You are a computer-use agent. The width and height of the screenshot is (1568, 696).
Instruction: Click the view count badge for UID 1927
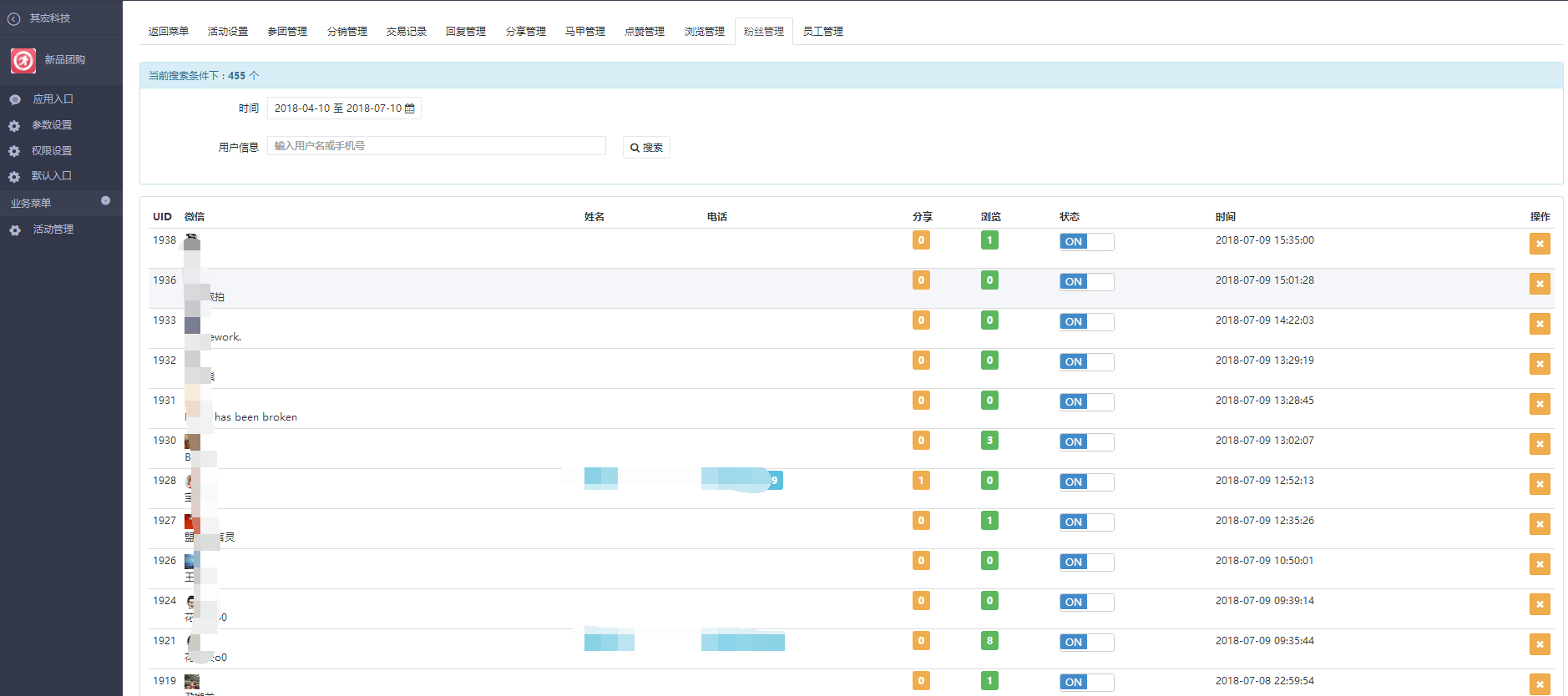(989, 521)
